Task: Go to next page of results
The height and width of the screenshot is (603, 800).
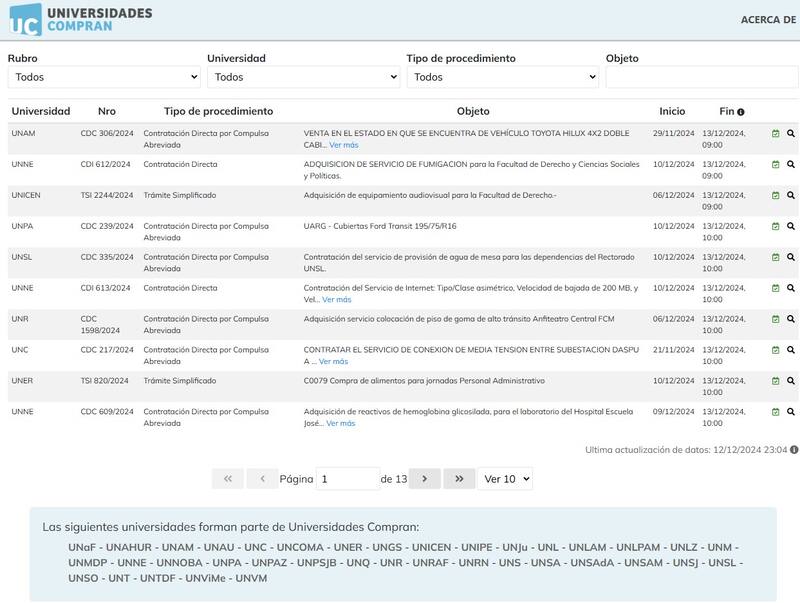Action: click(x=424, y=479)
